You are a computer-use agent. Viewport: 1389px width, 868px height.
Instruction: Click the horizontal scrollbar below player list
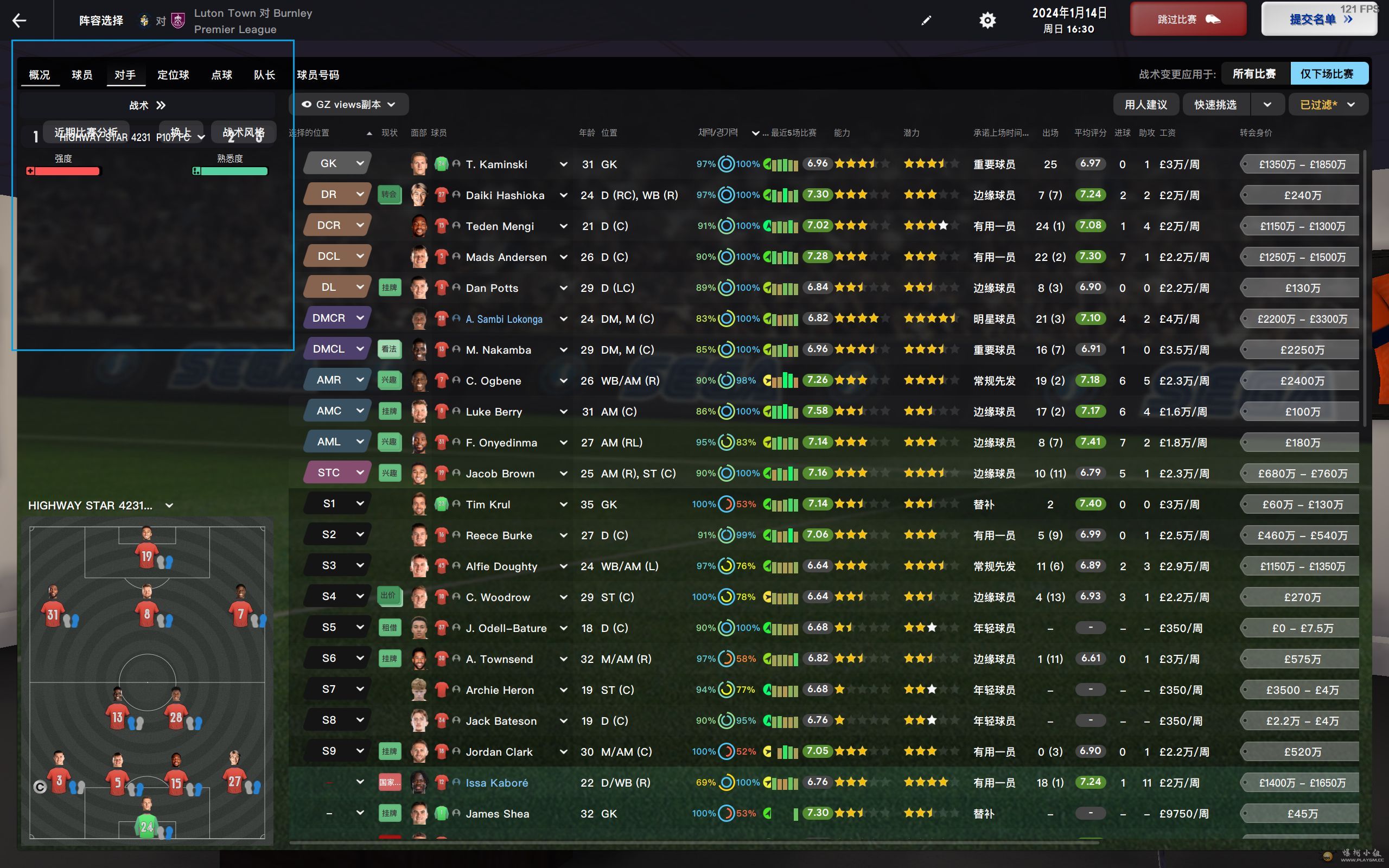pos(693,843)
